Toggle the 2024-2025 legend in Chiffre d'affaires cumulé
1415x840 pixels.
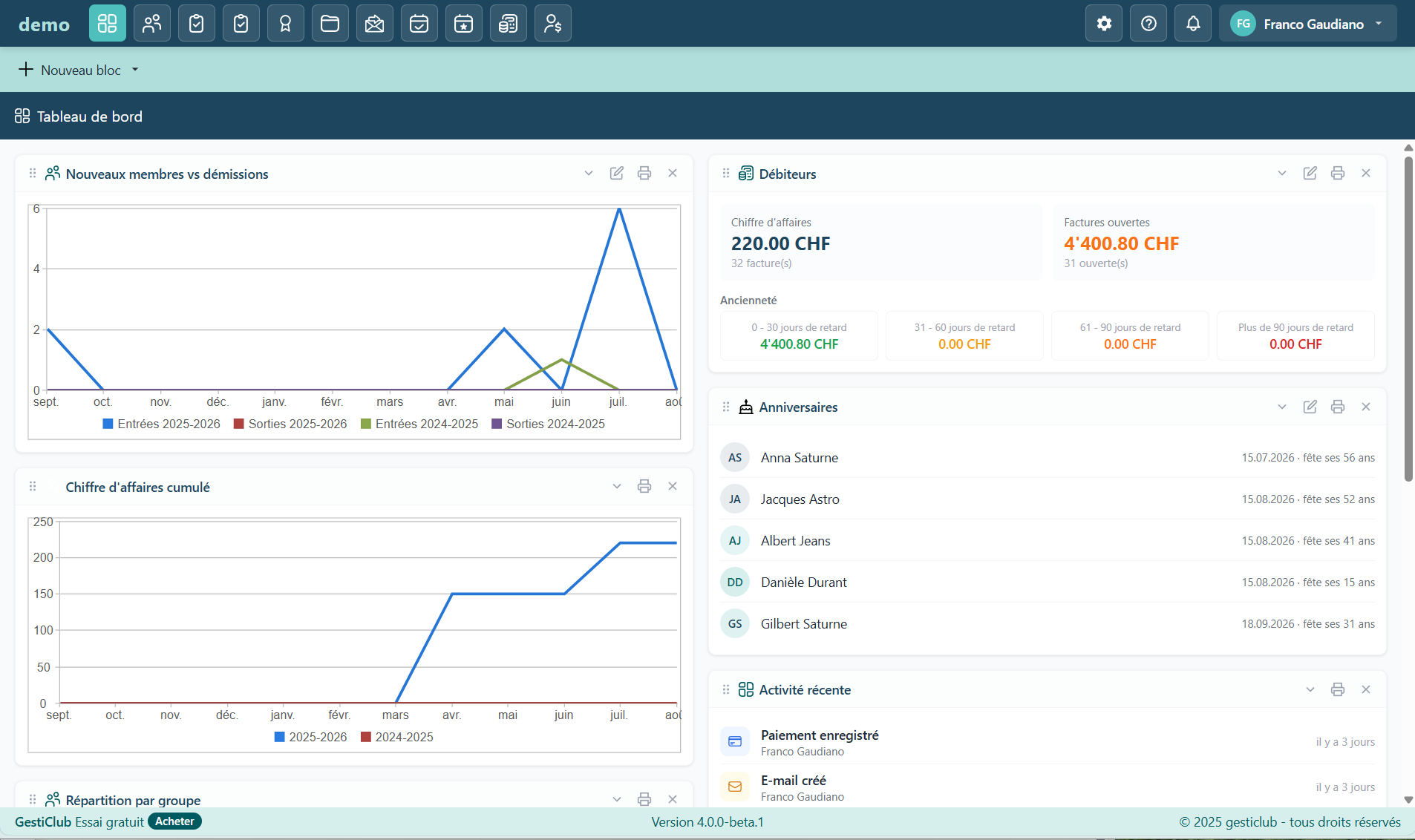tap(396, 737)
